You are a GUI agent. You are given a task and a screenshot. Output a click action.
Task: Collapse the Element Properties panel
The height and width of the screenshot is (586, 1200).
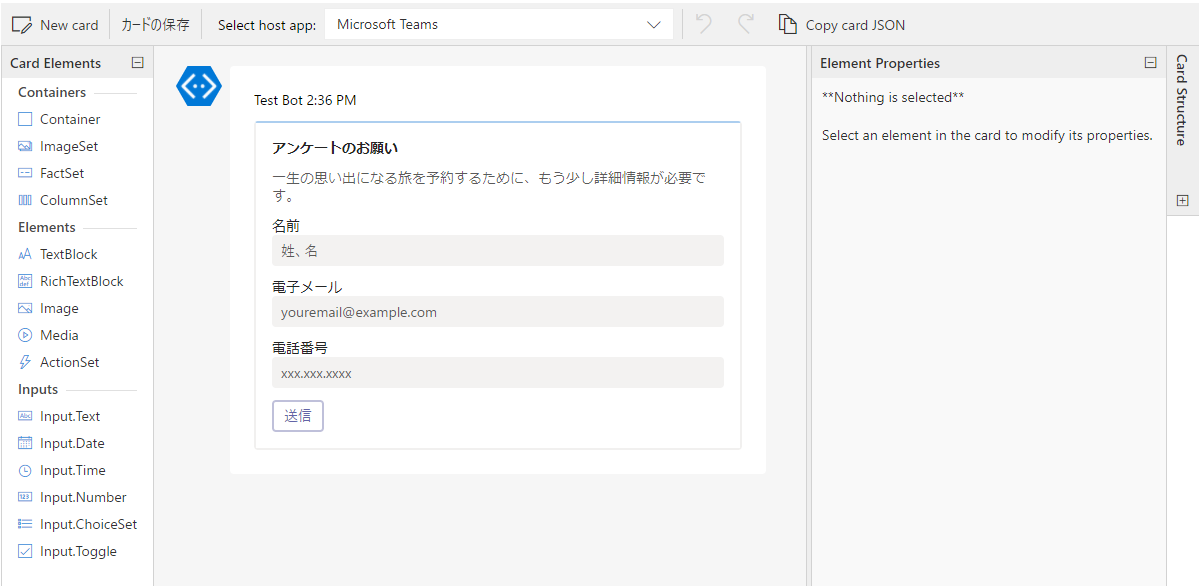point(1150,62)
